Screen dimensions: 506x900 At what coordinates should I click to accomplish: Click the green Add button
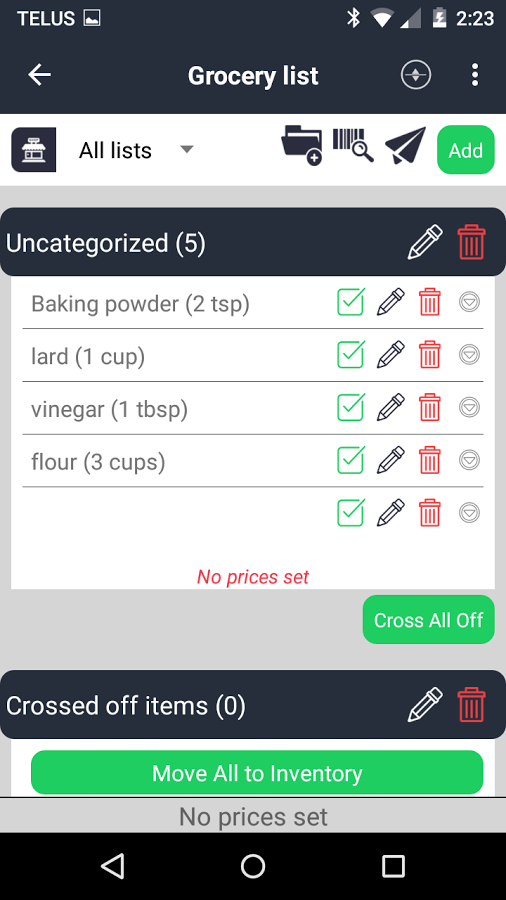(x=466, y=150)
